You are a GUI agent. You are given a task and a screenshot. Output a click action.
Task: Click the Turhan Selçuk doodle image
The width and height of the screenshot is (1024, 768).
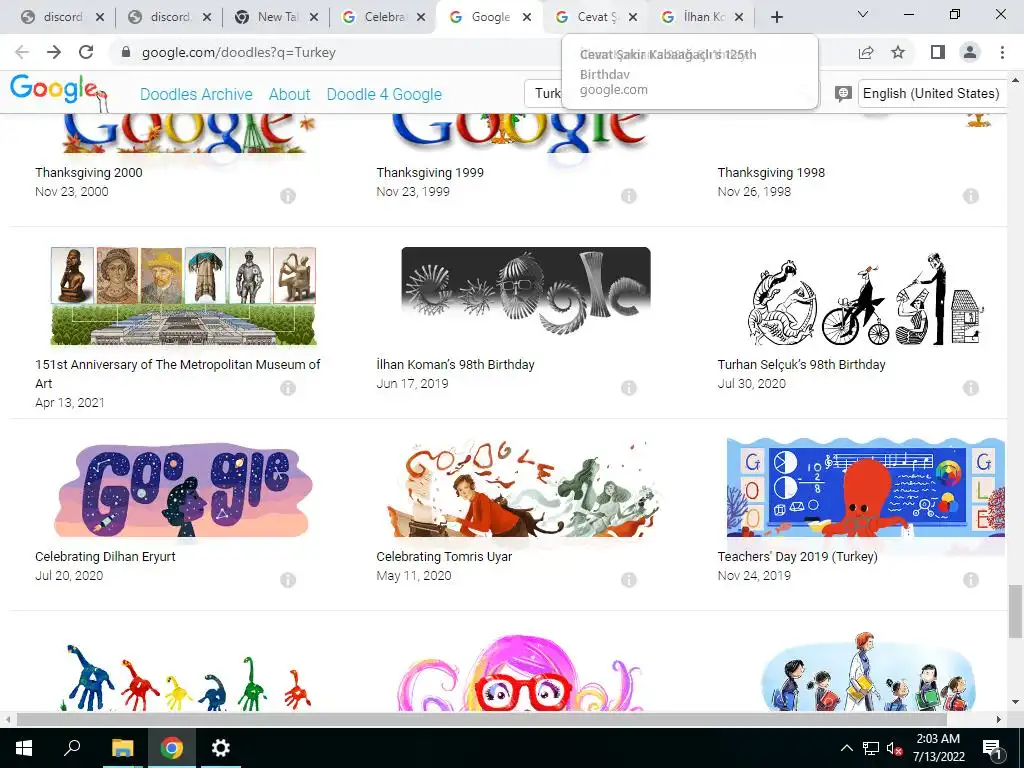click(864, 300)
